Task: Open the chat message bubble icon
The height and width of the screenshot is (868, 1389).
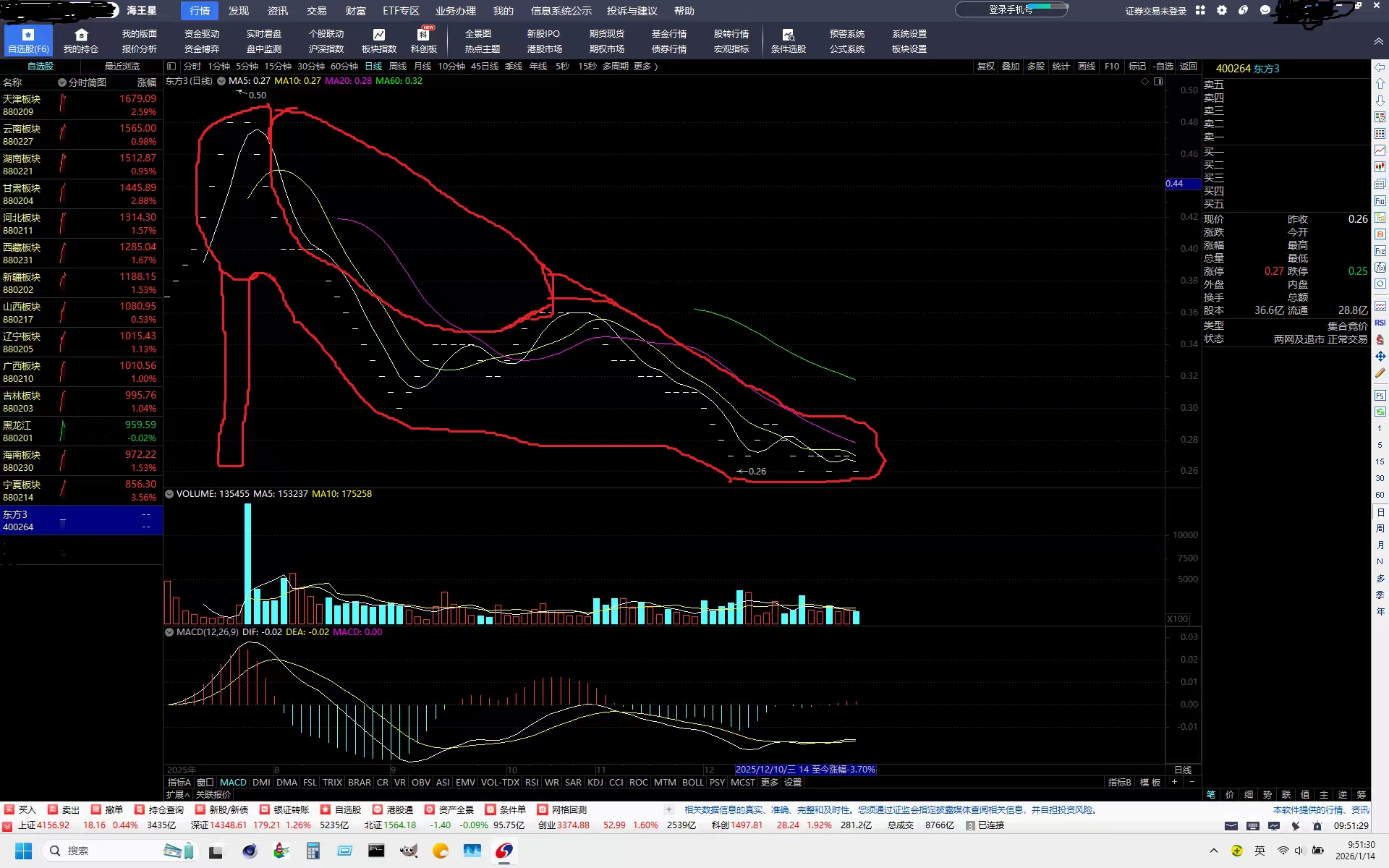Action: (1265, 10)
